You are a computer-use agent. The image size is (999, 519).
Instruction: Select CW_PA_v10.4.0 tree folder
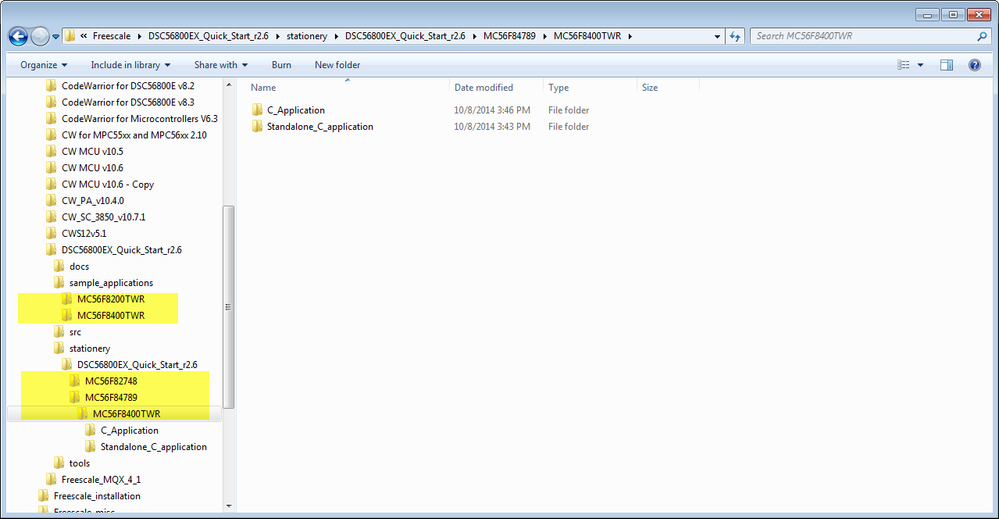93,201
